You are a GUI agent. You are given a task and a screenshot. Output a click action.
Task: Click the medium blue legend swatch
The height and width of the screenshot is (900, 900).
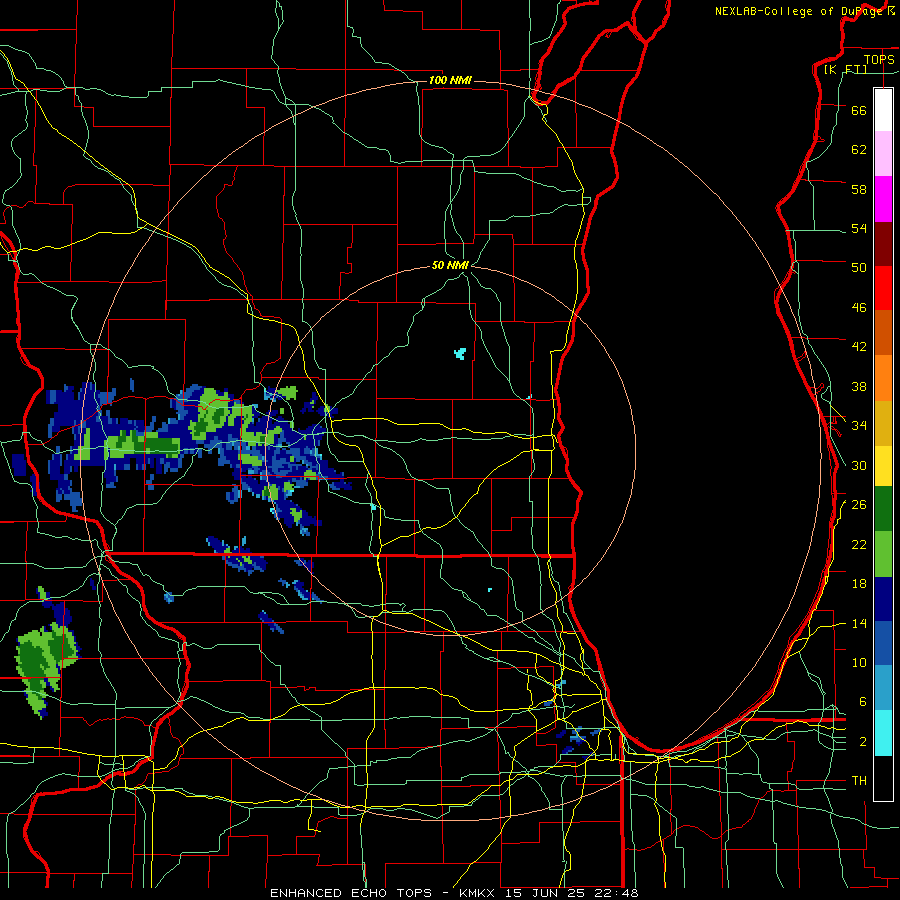pos(883,644)
